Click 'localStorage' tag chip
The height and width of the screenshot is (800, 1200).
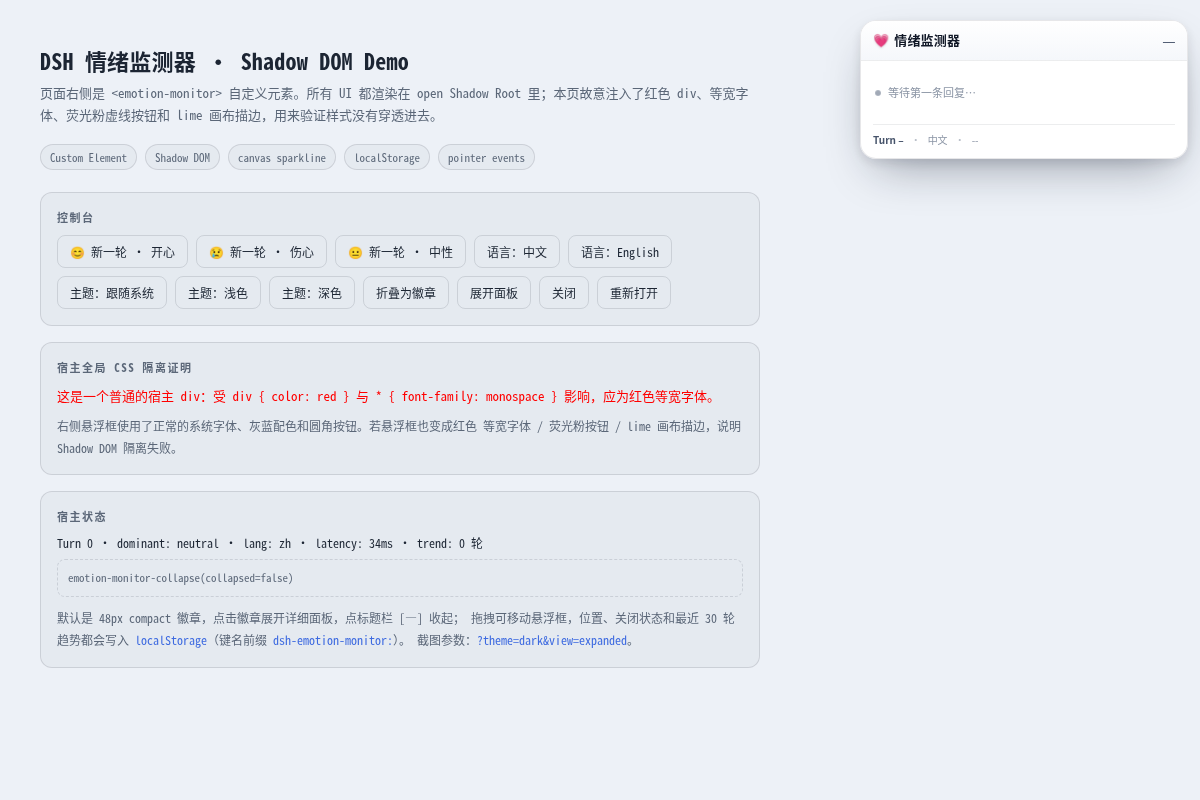[387, 157]
